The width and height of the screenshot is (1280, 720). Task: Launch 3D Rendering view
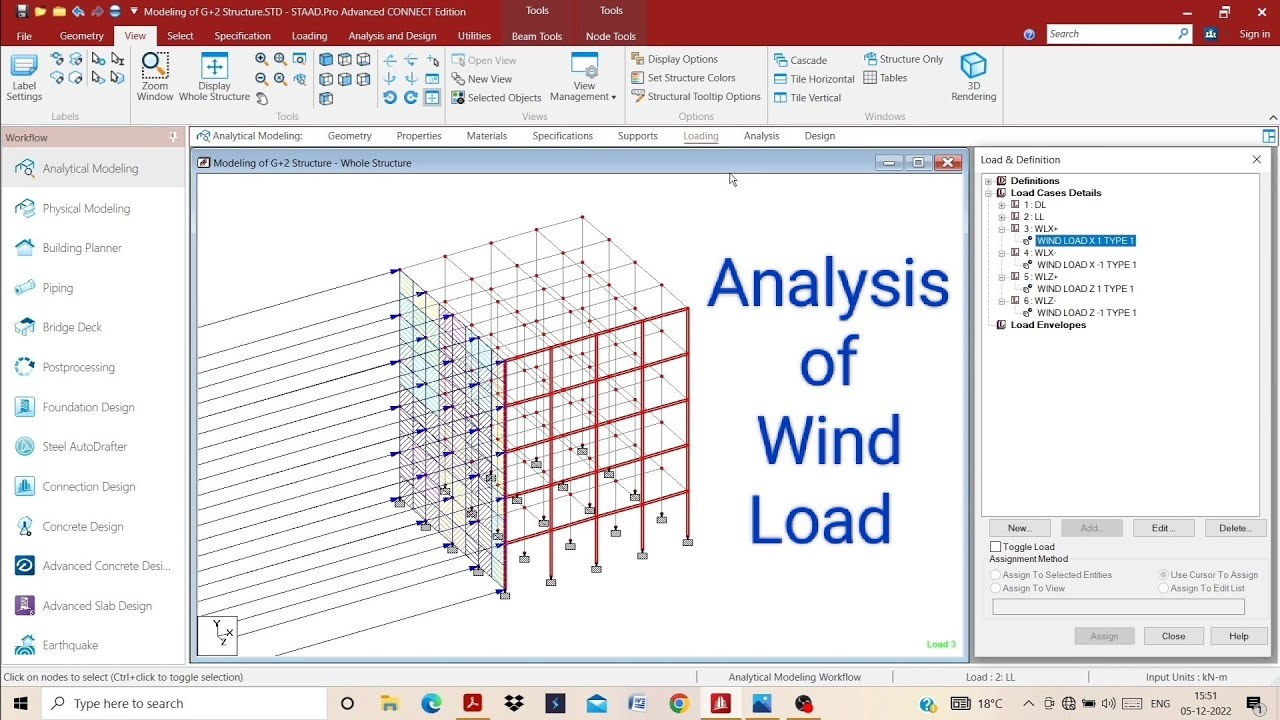pyautogui.click(x=973, y=77)
